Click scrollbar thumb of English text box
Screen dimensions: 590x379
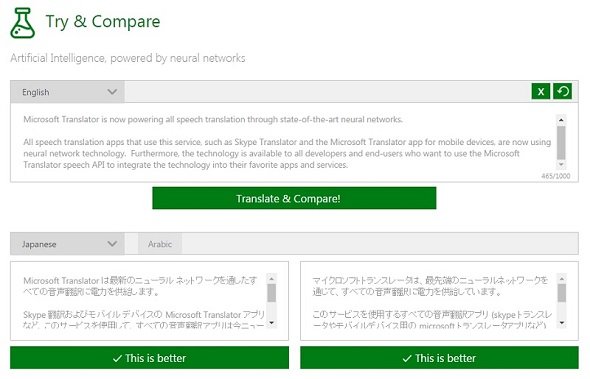[561, 143]
